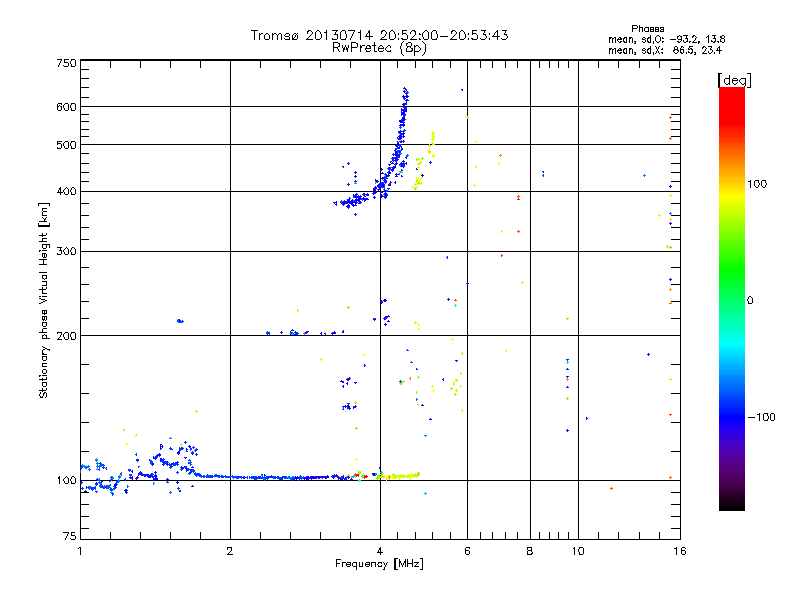This screenshot has height=600, width=800.
Task: Click the x-axis tick label '16'
Action: pos(680,551)
